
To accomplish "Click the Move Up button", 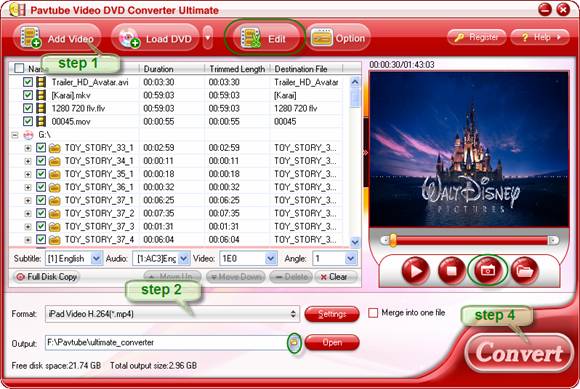I will (172, 277).
